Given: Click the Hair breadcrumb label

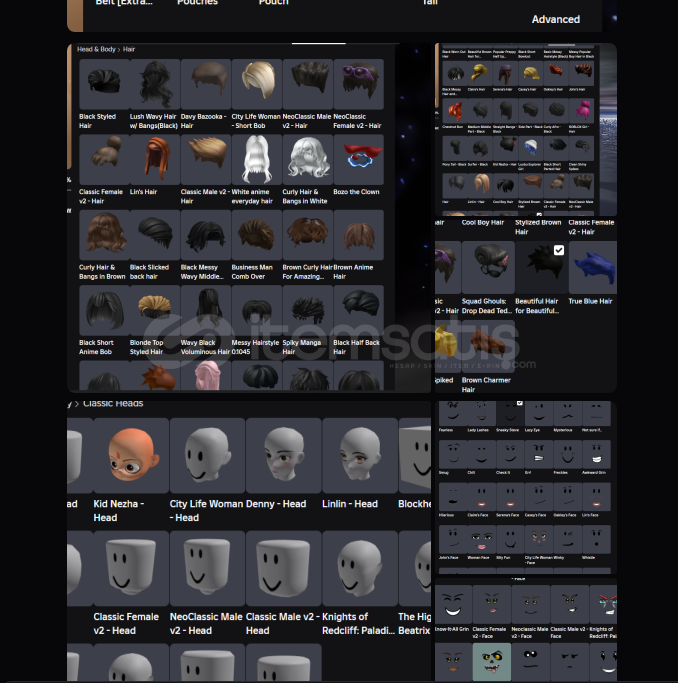Looking at the screenshot, I should coord(129,49).
